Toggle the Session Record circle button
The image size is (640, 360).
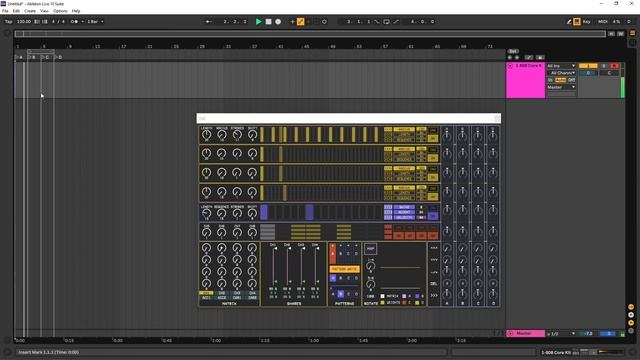click(324, 22)
